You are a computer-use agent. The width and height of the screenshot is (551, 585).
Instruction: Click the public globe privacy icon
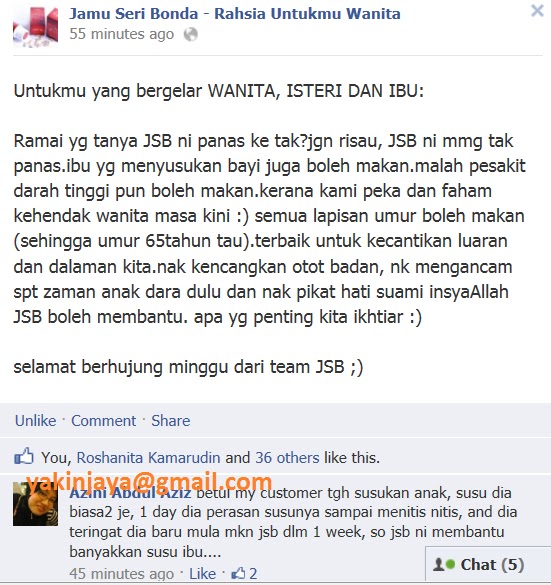click(190, 34)
